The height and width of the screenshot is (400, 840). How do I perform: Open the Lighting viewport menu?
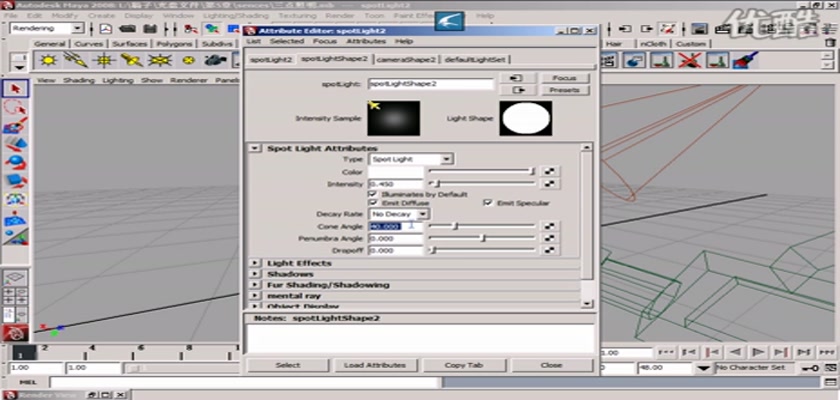(x=118, y=80)
